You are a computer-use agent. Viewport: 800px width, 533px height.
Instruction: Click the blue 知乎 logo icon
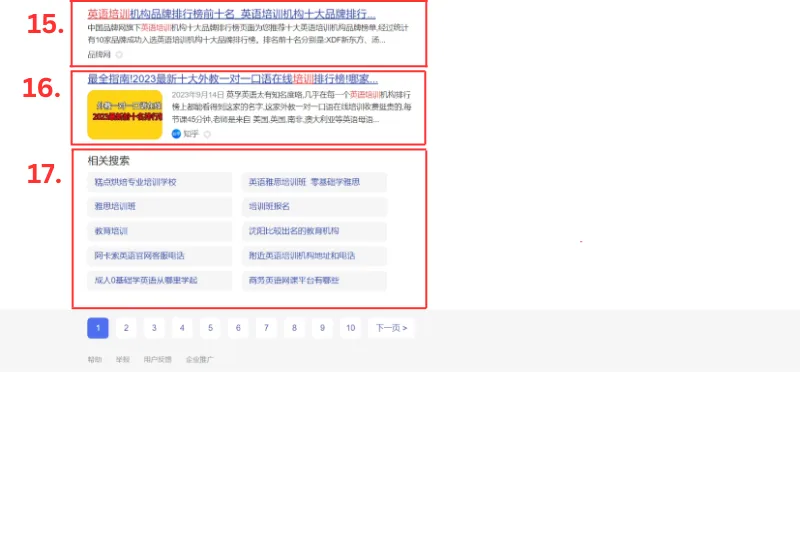[176, 134]
